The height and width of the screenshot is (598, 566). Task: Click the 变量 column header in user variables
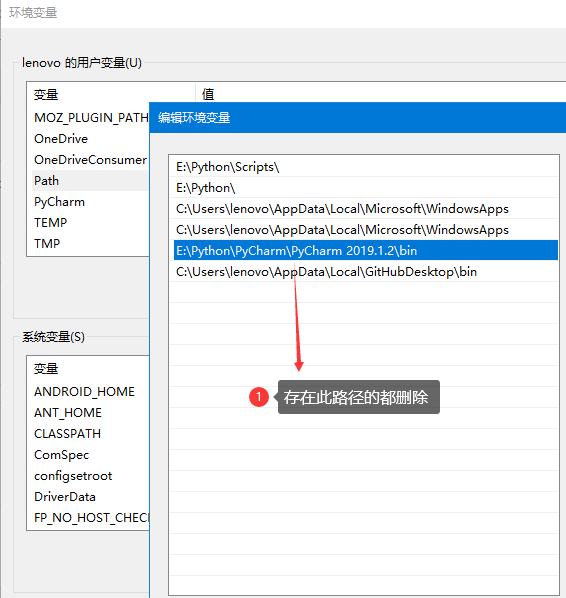pyautogui.click(x=111, y=94)
